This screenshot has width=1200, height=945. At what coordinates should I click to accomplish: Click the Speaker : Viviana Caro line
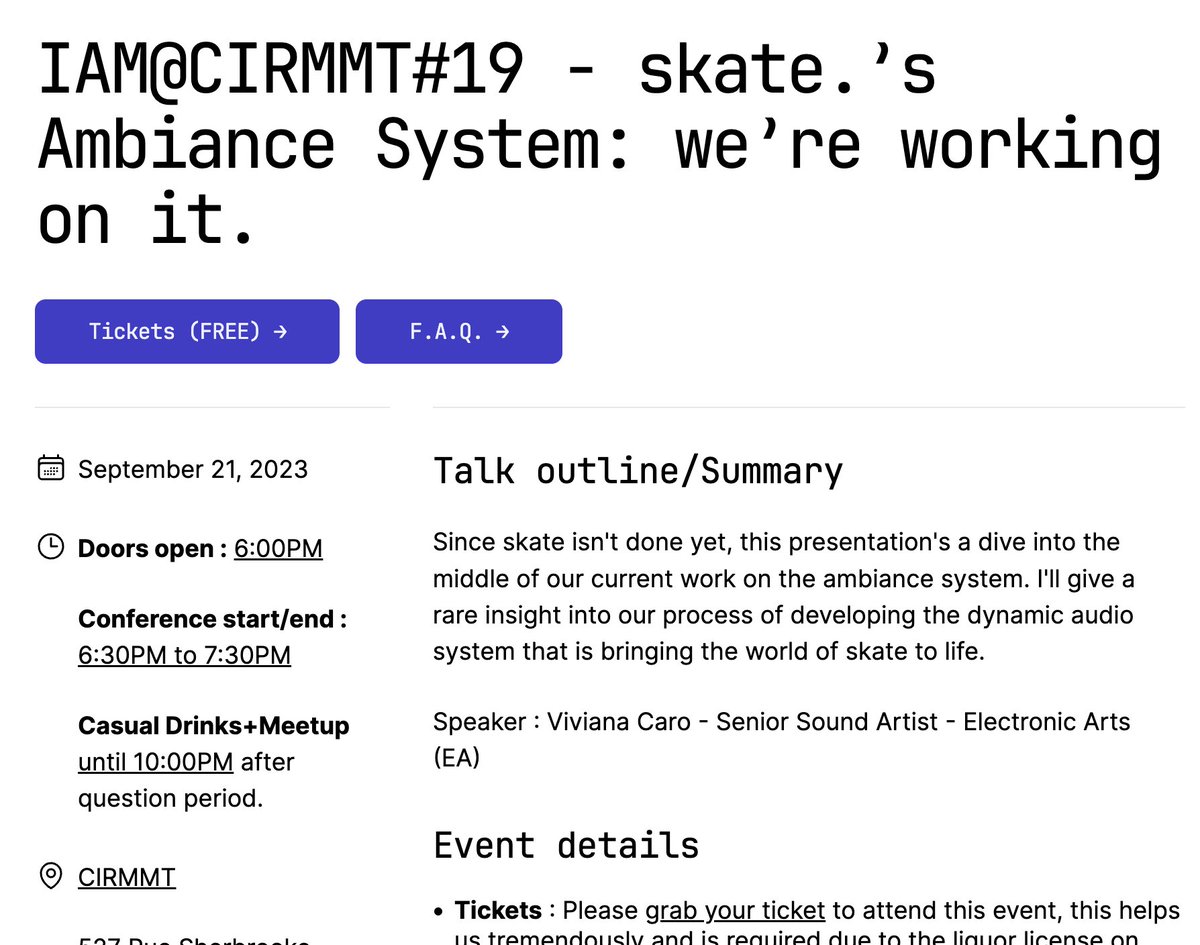[x=782, y=739]
